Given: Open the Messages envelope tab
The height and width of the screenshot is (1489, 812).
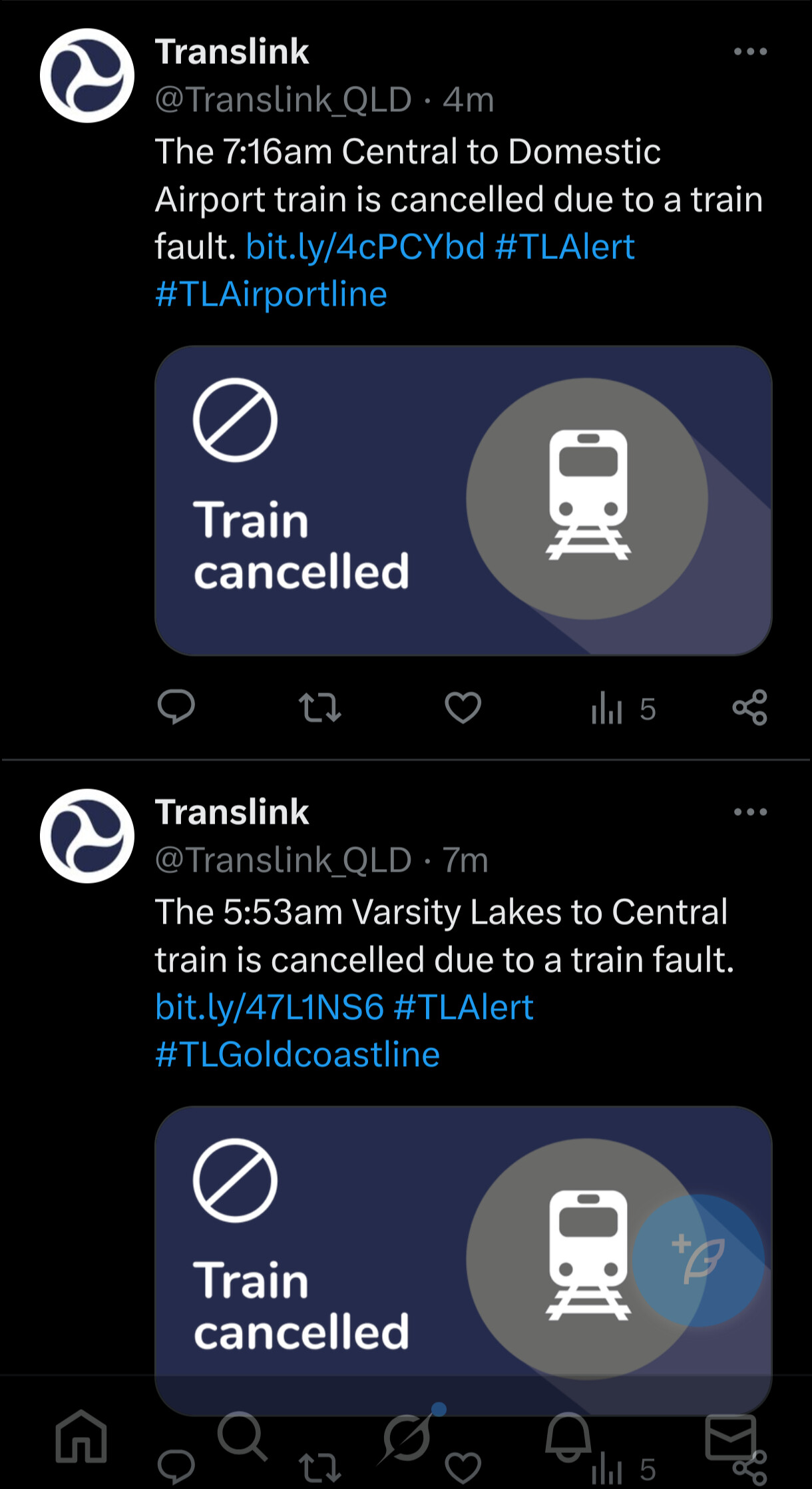Looking at the screenshot, I should tap(730, 1437).
